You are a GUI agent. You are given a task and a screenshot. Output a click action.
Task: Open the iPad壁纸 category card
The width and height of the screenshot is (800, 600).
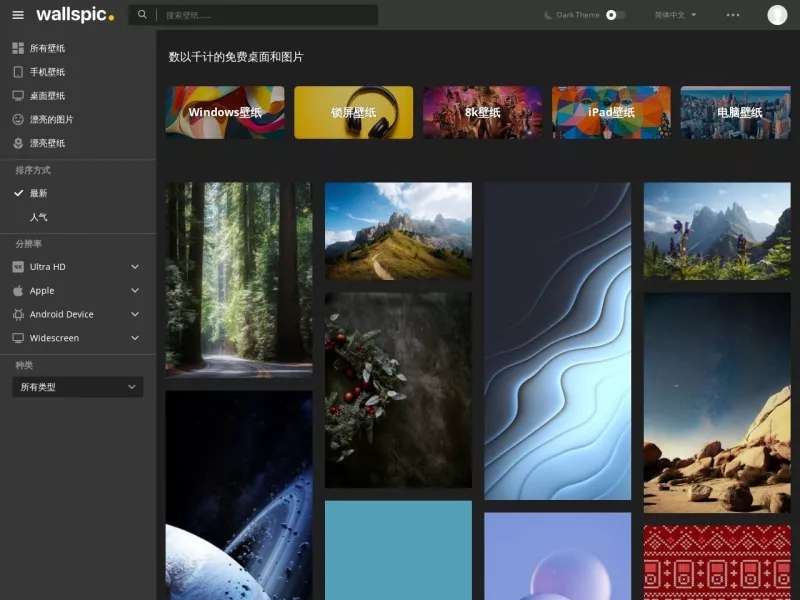click(x=611, y=112)
